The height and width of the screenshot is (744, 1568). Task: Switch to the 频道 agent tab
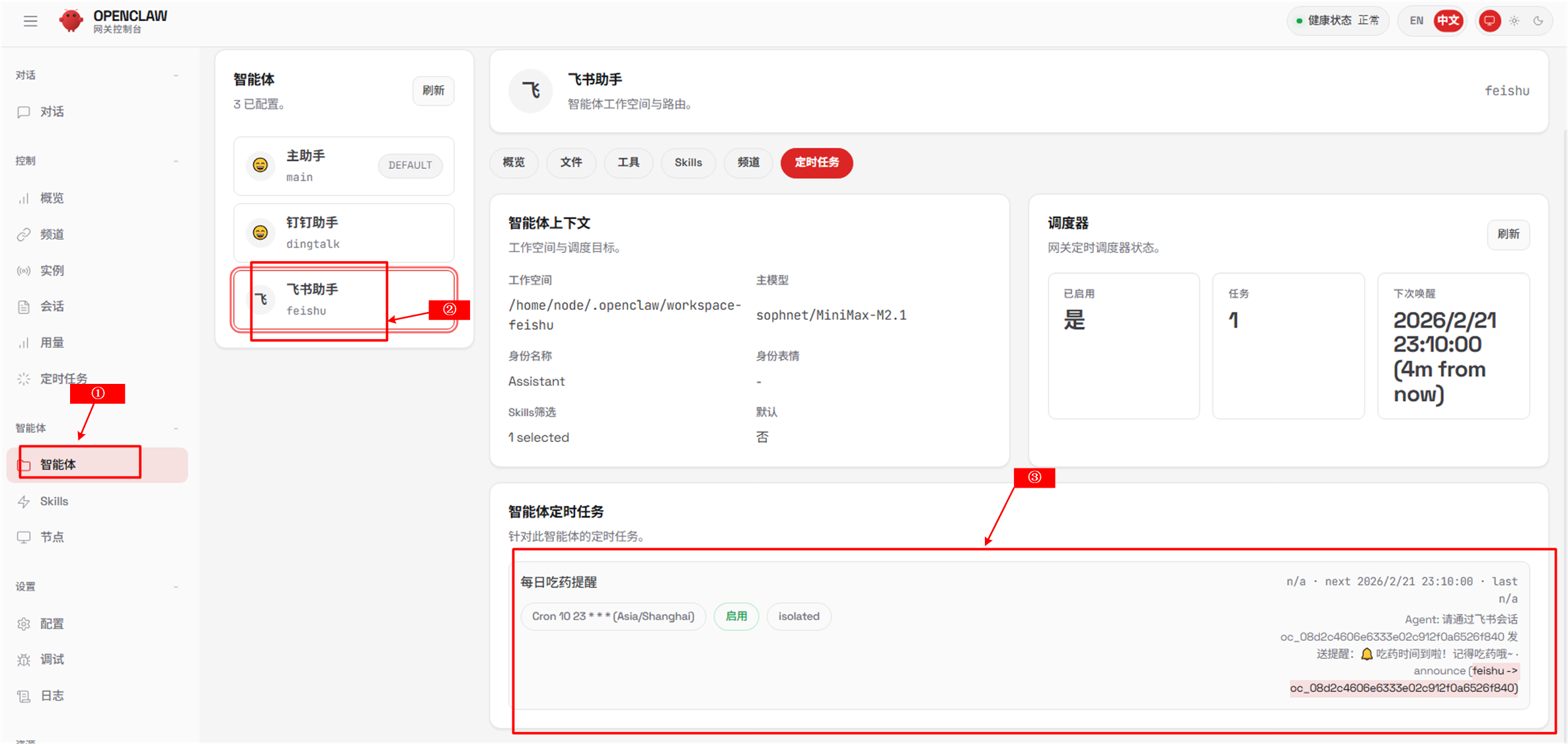coord(748,163)
